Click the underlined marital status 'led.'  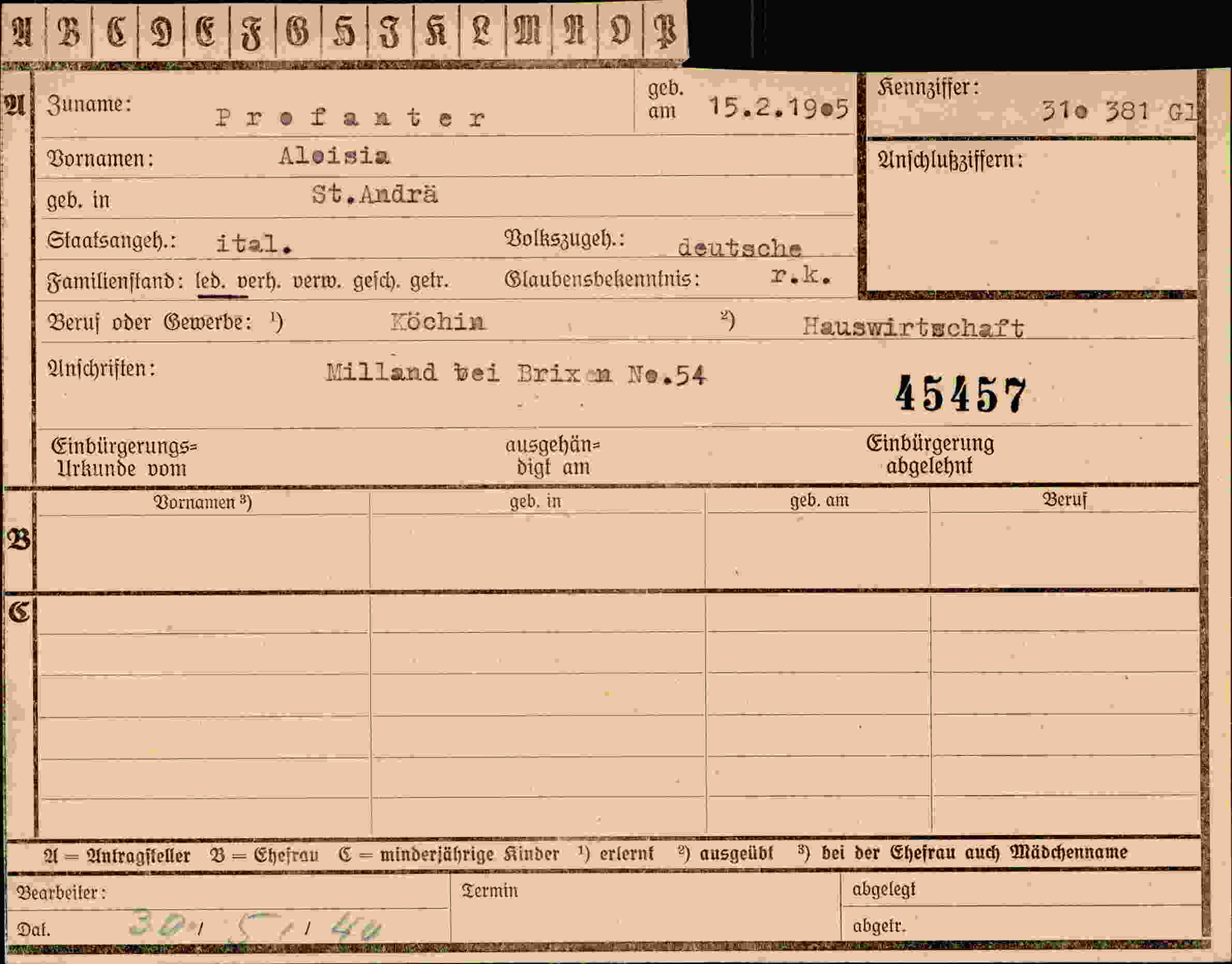tap(211, 280)
